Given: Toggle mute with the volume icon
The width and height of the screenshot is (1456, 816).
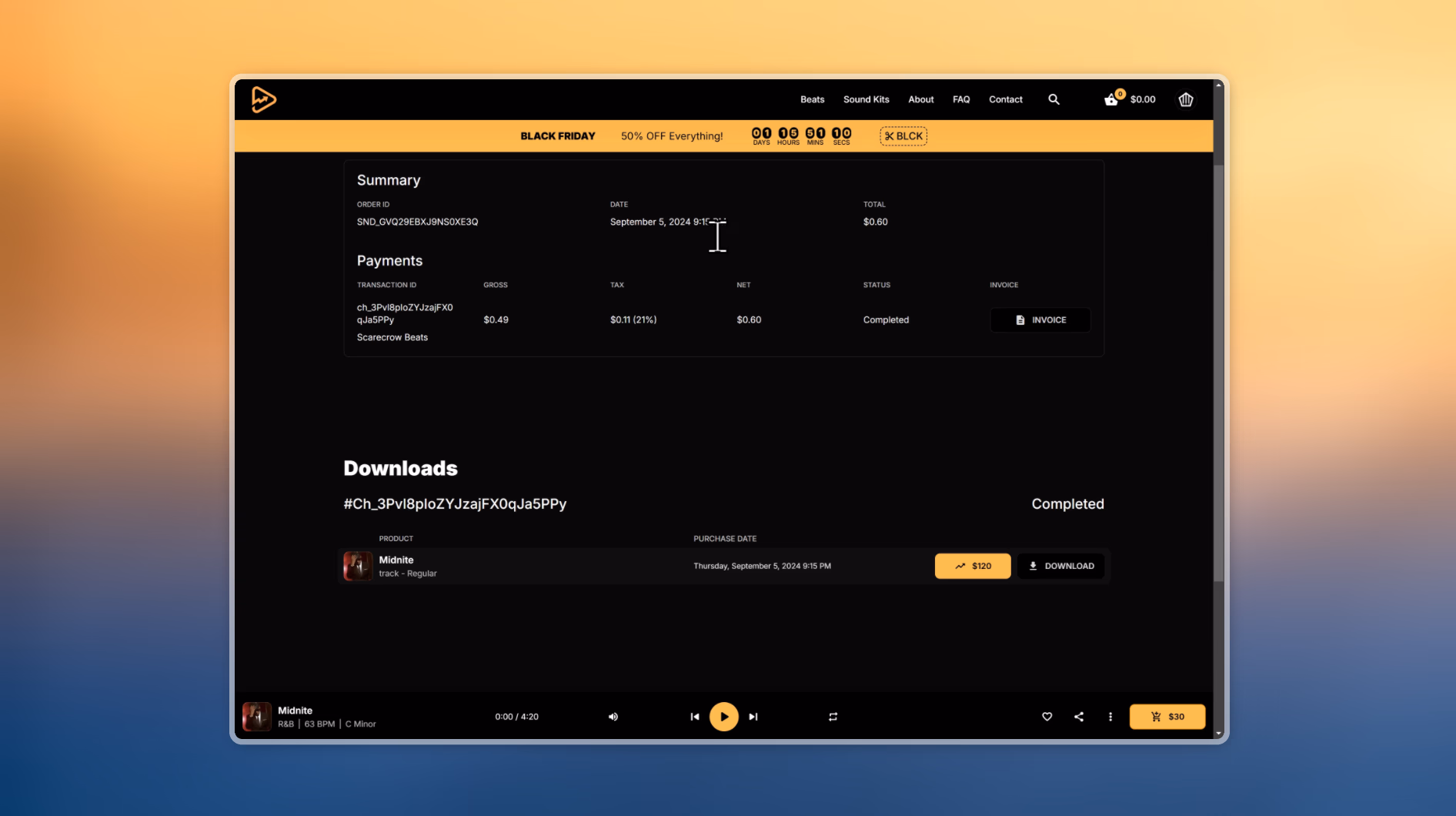Looking at the screenshot, I should pyautogui.click(x=613, y=717).
